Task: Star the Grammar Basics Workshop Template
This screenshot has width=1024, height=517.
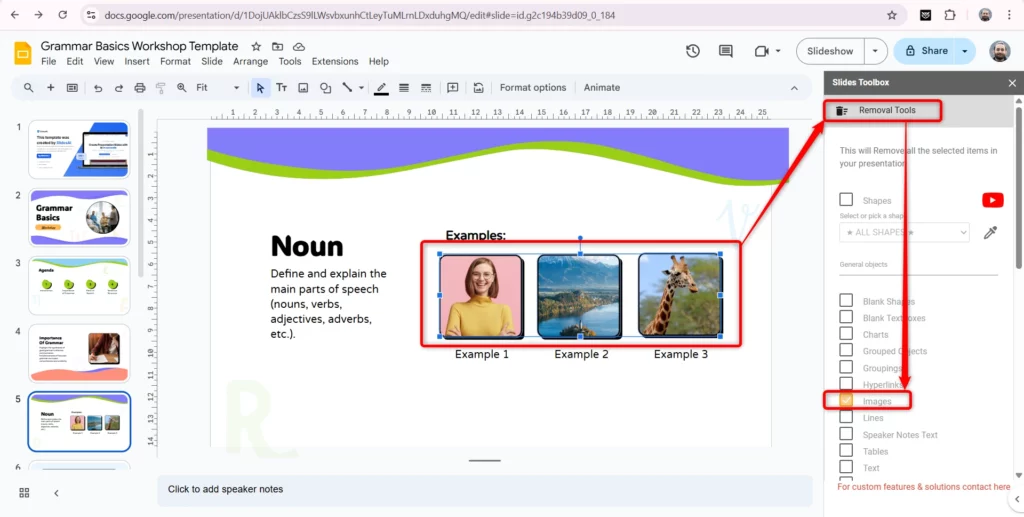Action: click(257, 46)
